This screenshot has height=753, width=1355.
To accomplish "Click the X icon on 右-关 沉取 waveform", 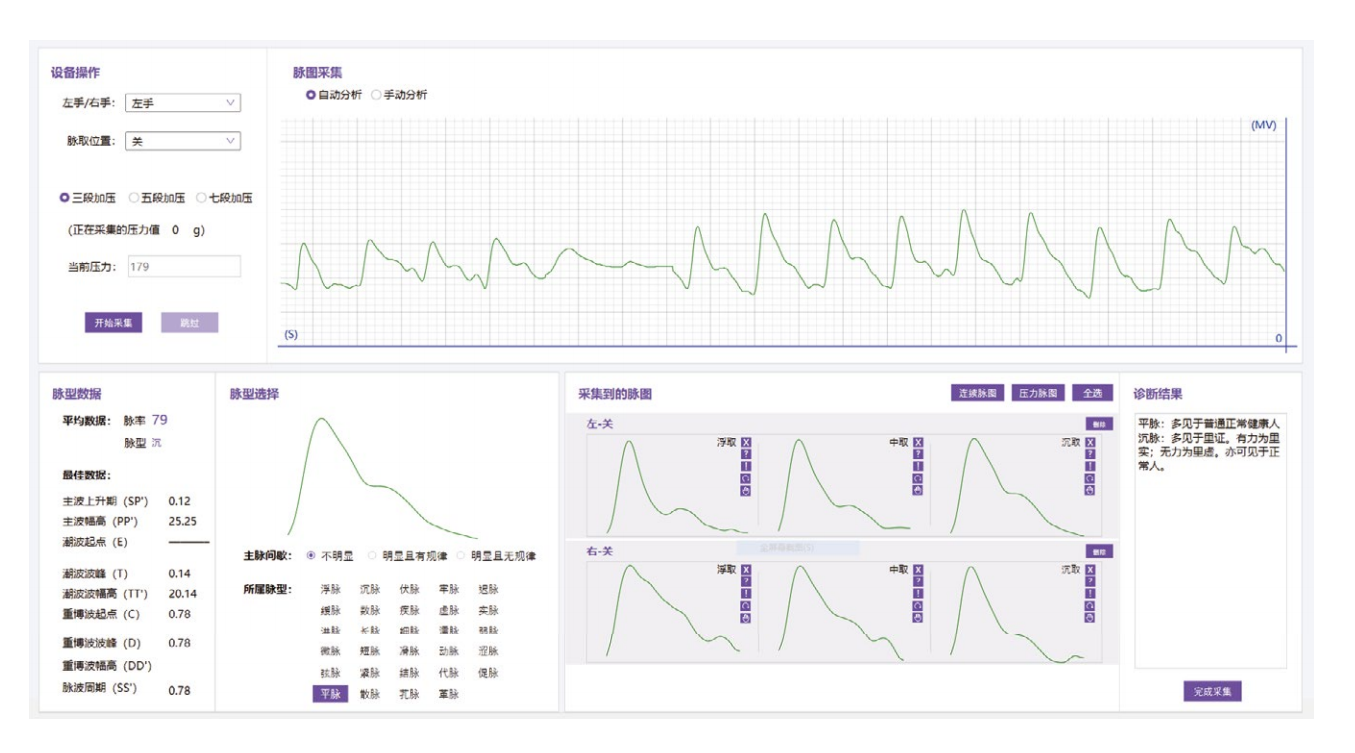I will click(x=1090, y=569).
